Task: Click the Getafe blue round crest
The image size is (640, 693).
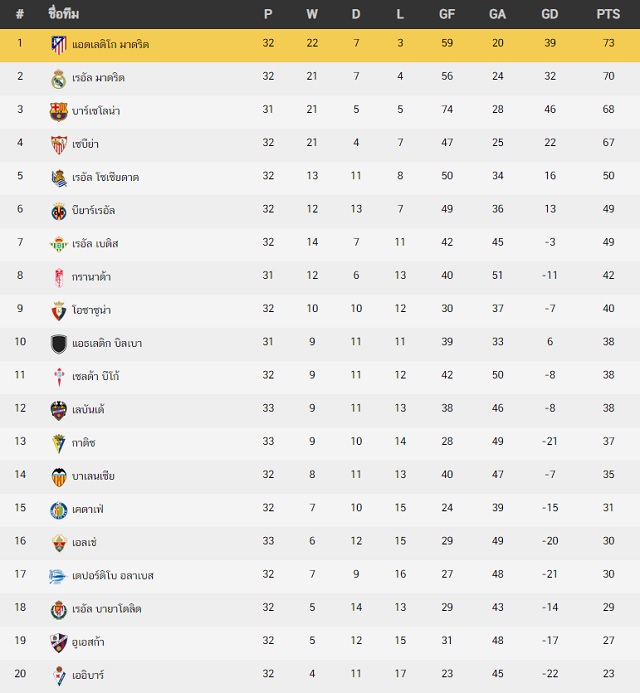Action: point(58,510)
